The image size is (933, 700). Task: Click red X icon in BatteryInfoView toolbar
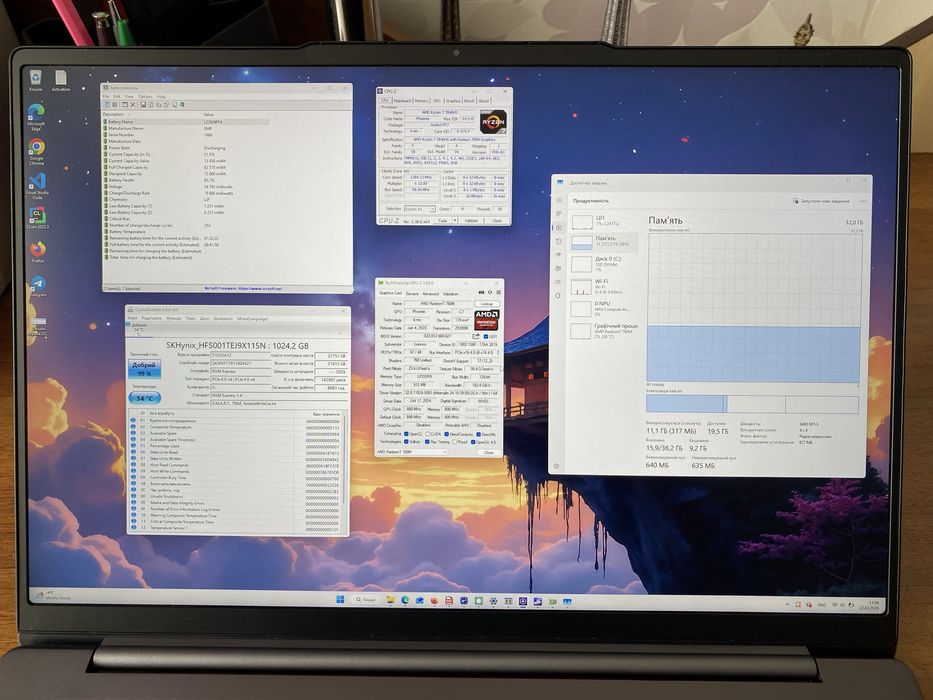click(x=133, y=105)
